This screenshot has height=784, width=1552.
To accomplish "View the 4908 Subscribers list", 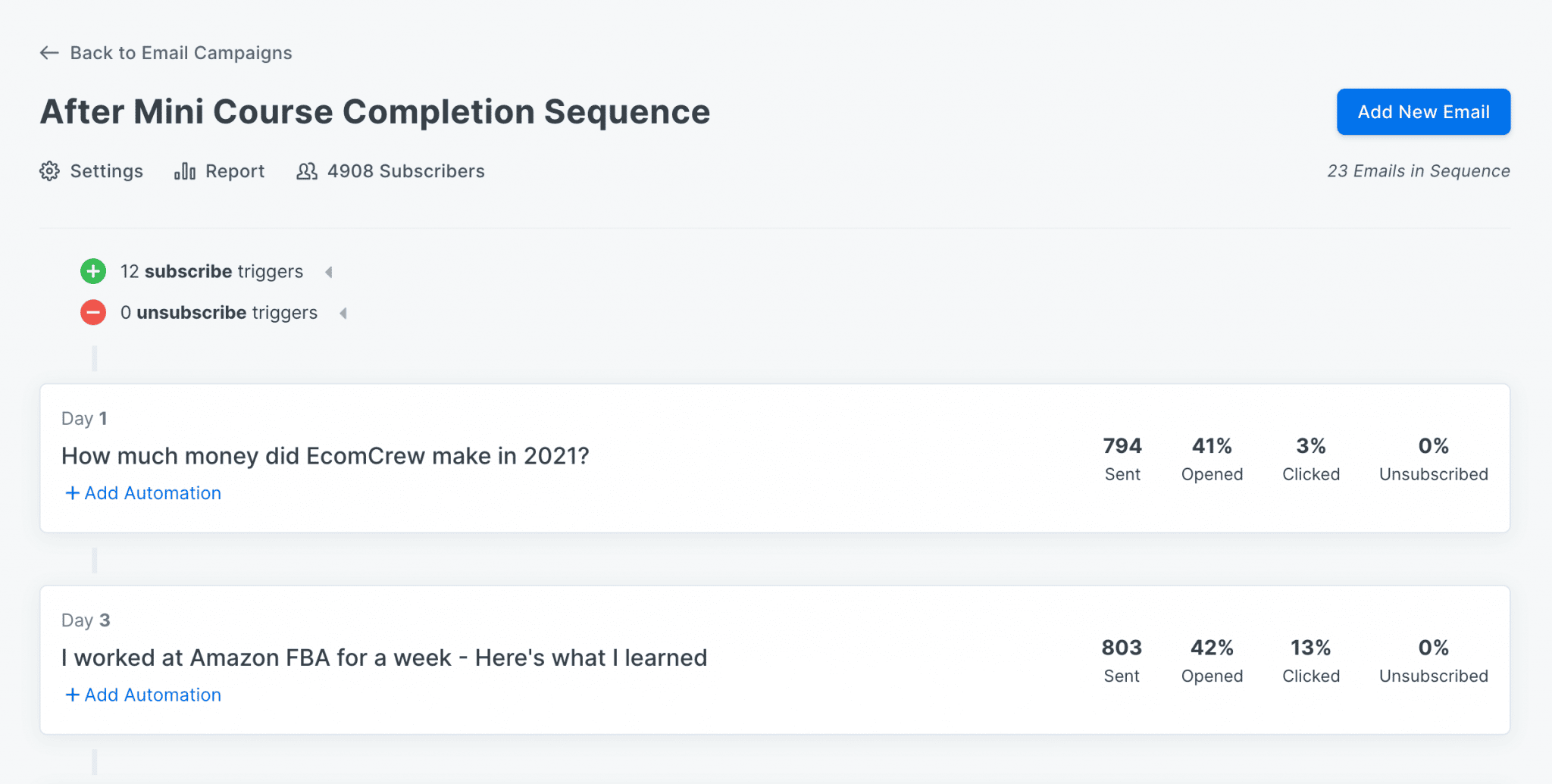I will [391, 171].
